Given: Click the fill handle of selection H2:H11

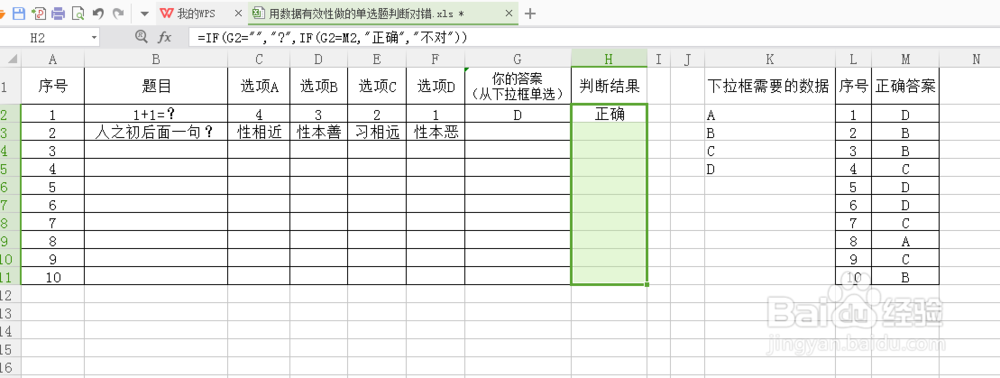Looking at the screenshot, I should (x=647, y=284).
